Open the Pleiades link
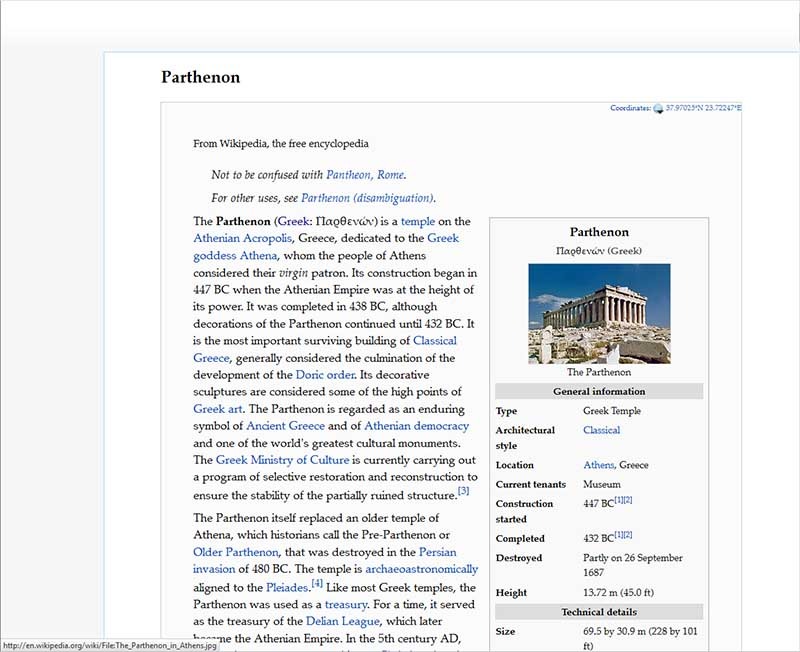This screenshot has width=800, height=652. click(x=287, y=588)
